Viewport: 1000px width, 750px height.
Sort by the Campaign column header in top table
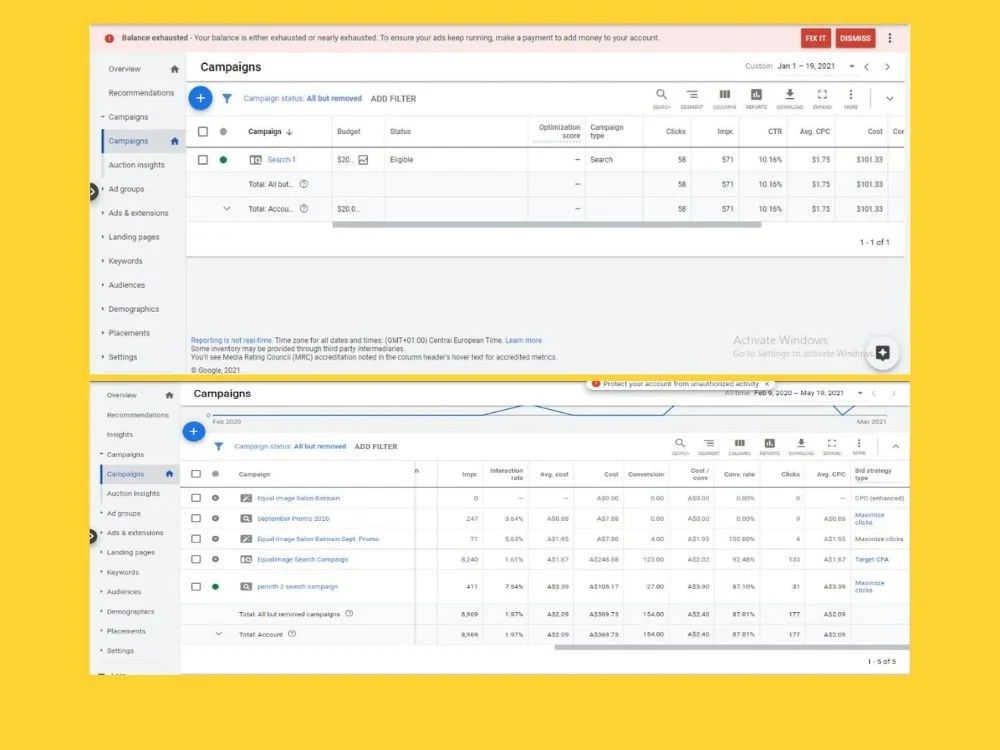point(270,131)
